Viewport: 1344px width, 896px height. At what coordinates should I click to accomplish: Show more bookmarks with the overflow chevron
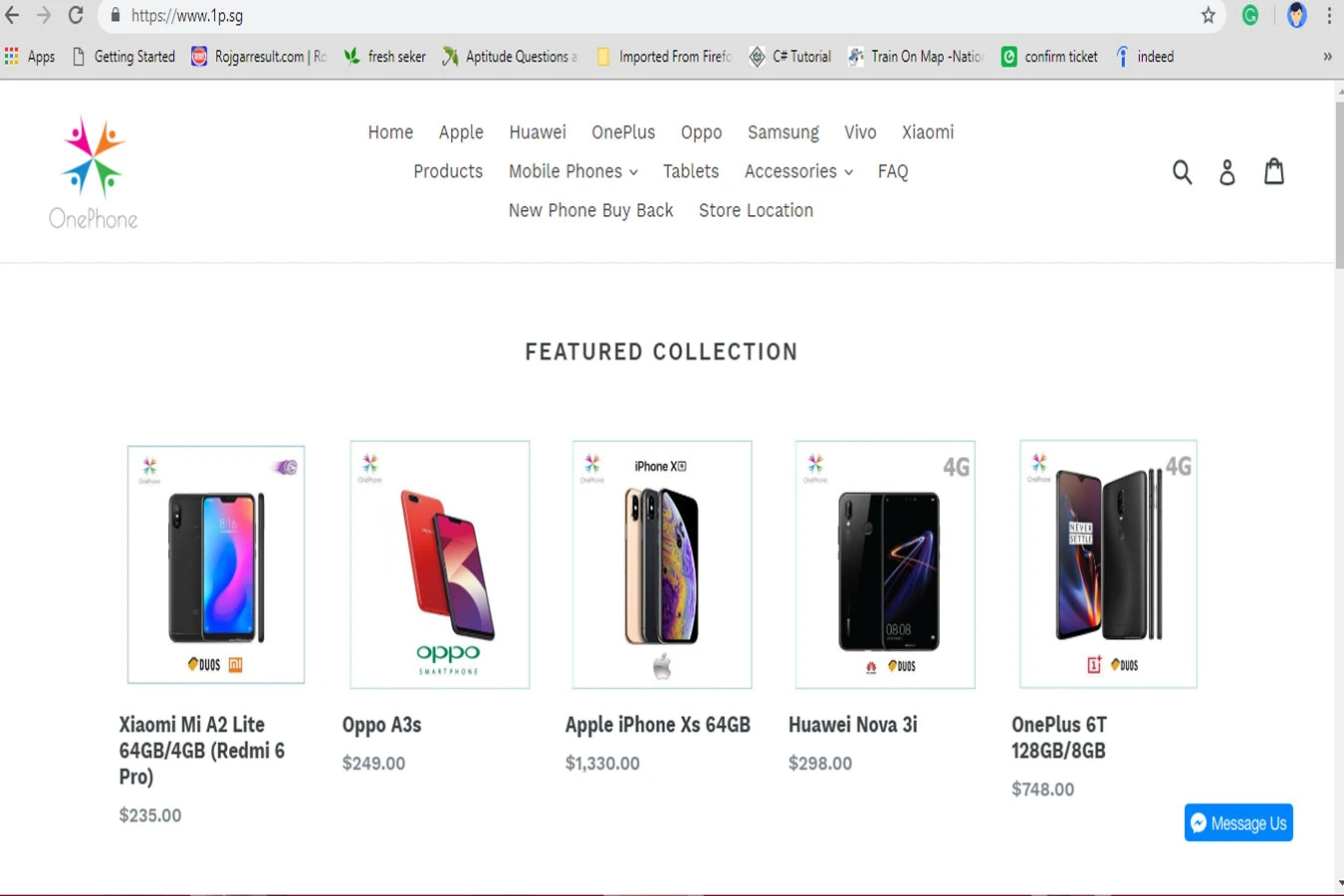click(1327, 57)
